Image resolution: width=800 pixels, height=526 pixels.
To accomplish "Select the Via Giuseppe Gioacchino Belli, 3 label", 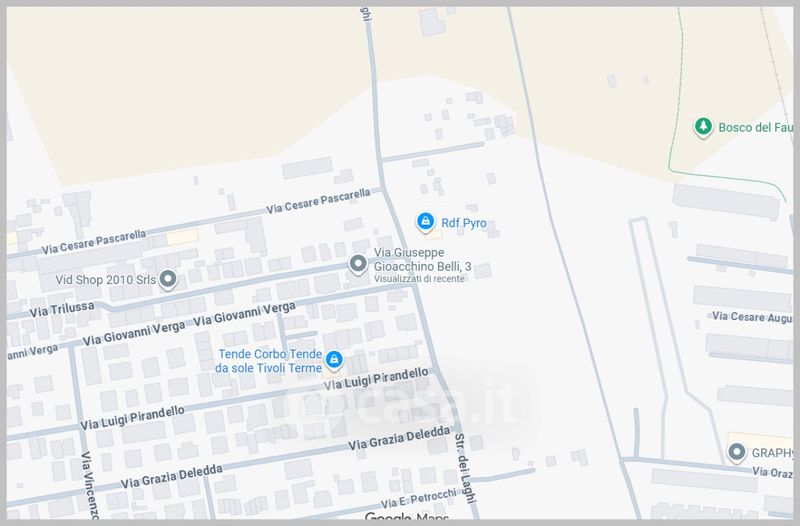I will pos(422,260).
